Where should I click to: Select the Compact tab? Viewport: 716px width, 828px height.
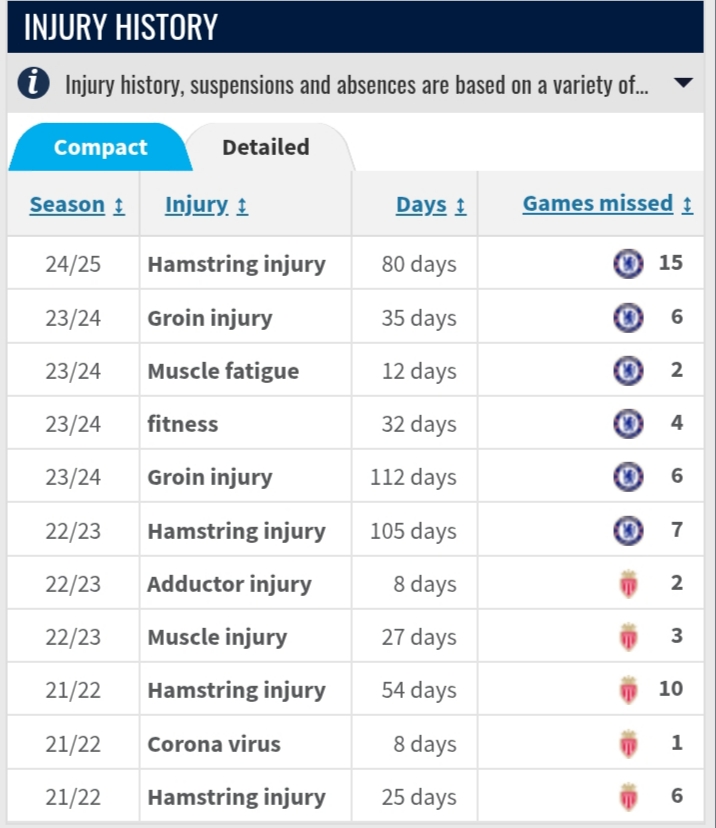(100, 147)
